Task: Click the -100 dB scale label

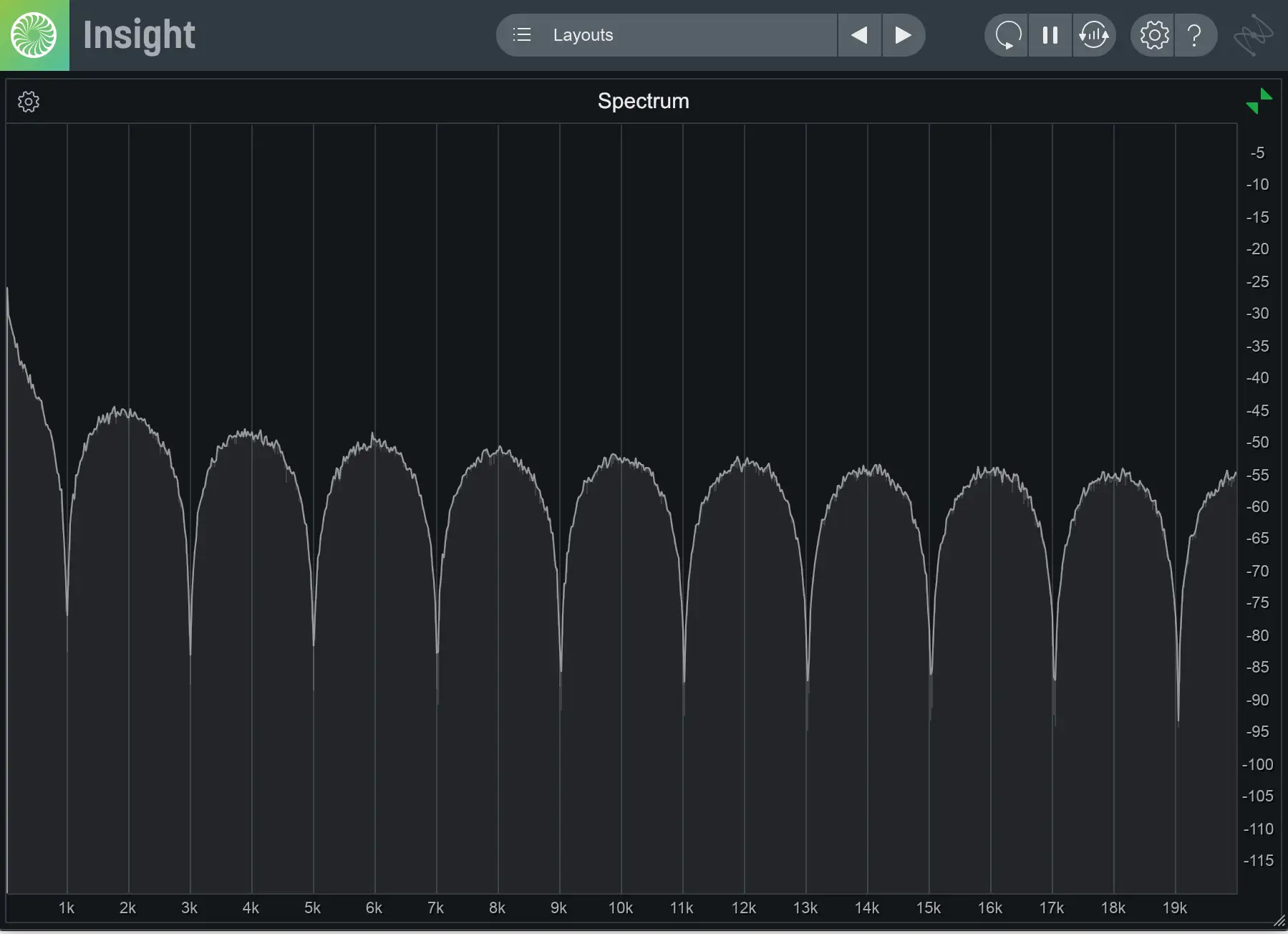Action: pyautogui.click(x=1257, y=764)
